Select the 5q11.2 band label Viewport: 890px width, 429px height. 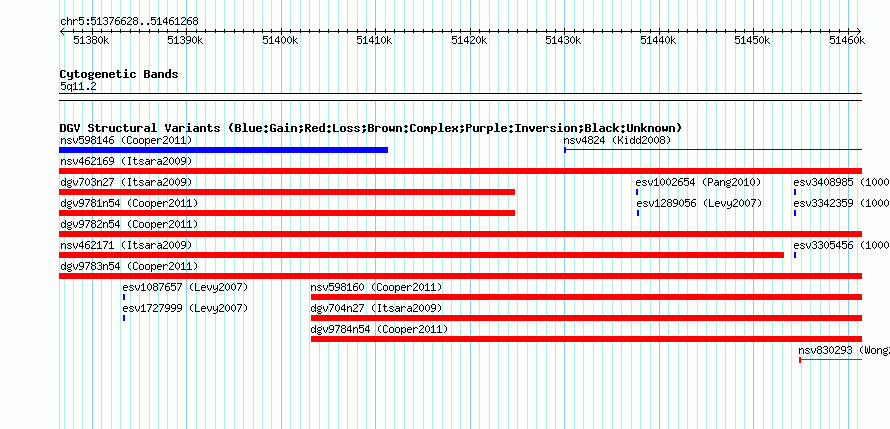[x=78, y=86]
